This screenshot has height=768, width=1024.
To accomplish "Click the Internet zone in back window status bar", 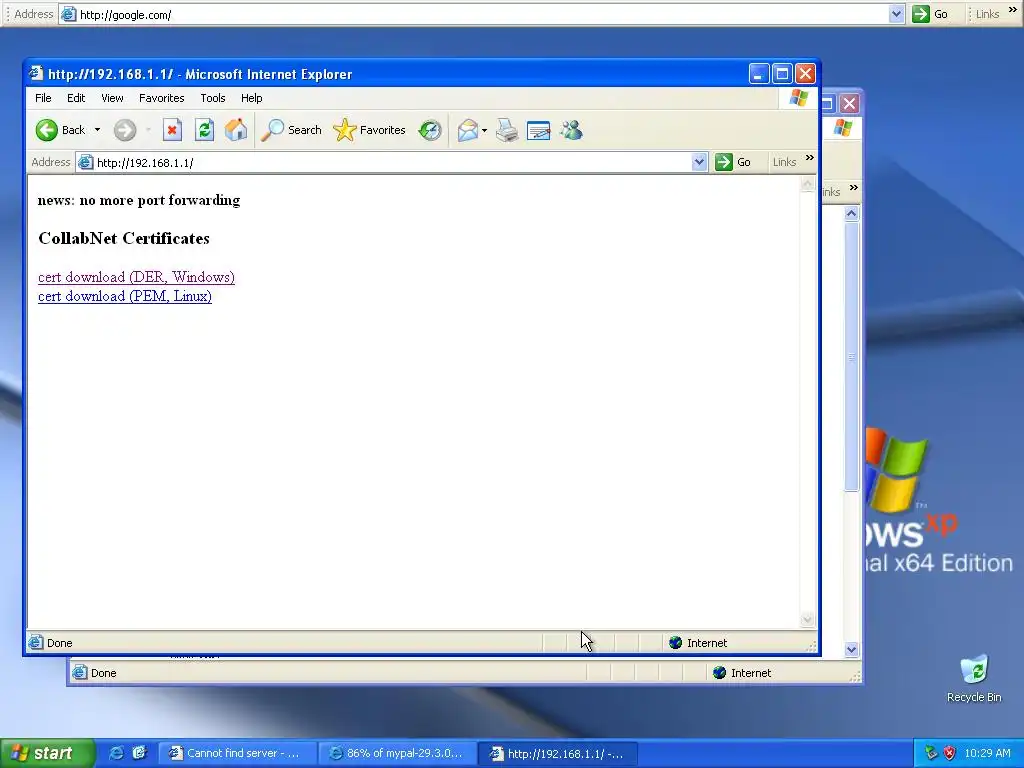I will pyautogui.click(x=742, y=673).
